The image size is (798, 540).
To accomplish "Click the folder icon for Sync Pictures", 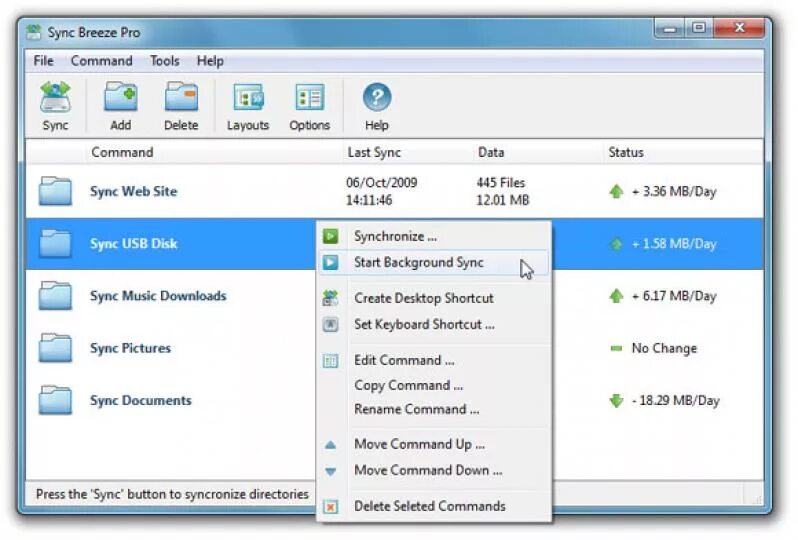I will (55, 348).
